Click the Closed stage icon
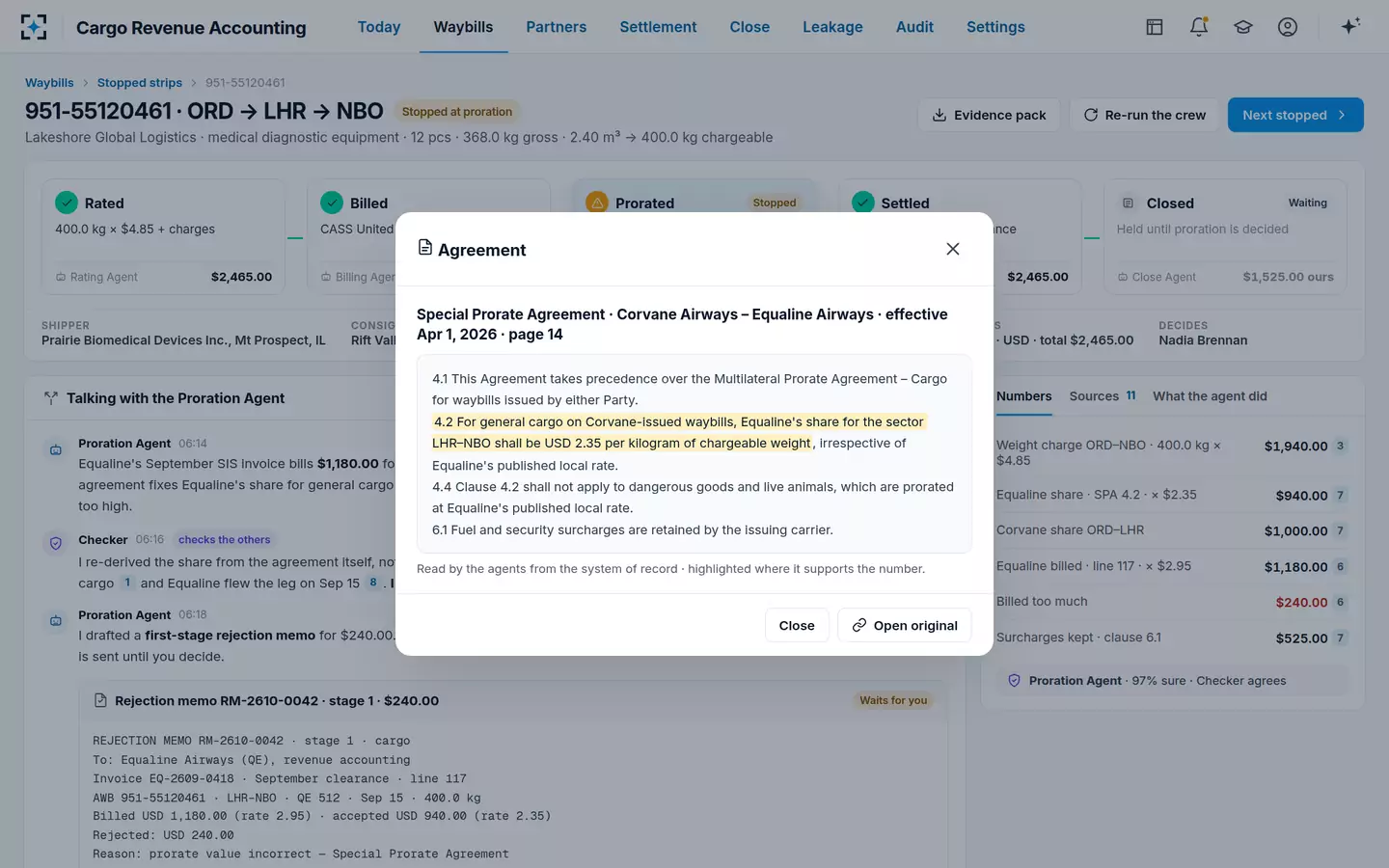The width and height of the screenshot is (1389, 868). coord(1128,203)
